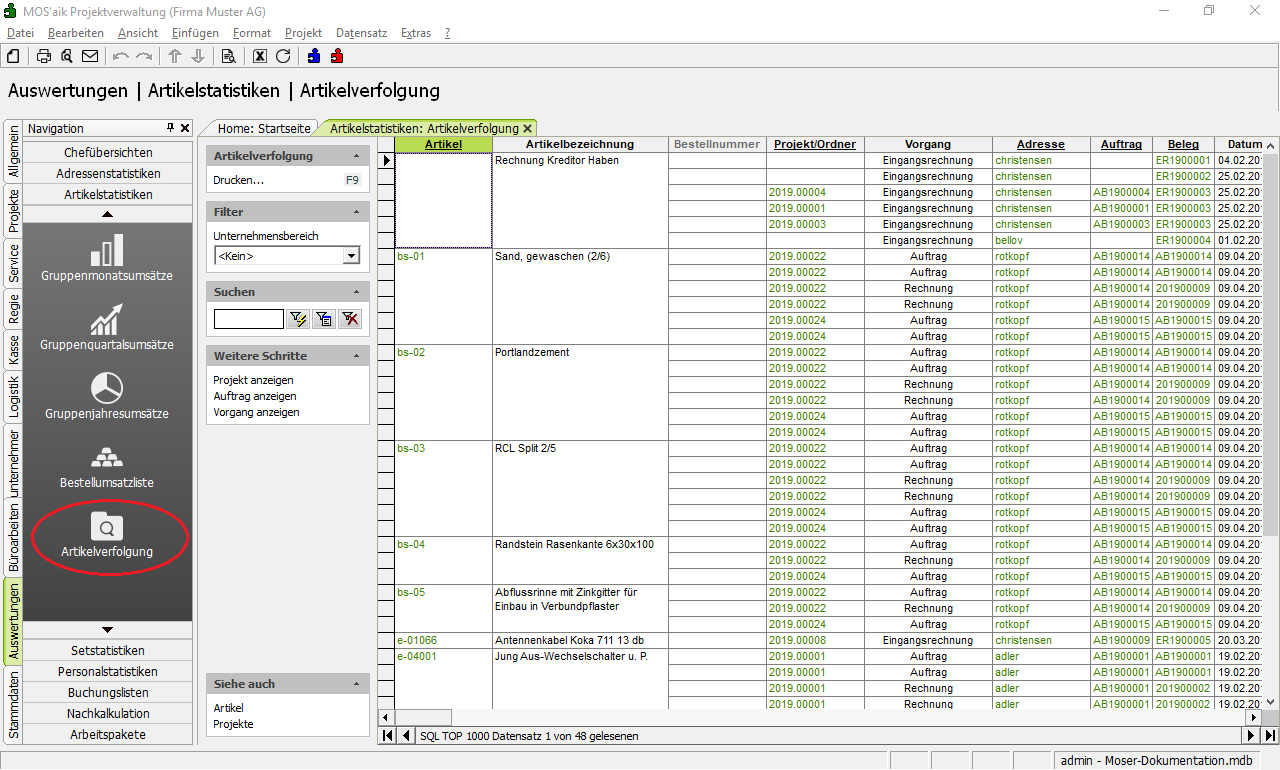The height and width of the screenshot is (770, 1280).
Task: Click the Excel export toolbar icon
Action: [260, 56]
